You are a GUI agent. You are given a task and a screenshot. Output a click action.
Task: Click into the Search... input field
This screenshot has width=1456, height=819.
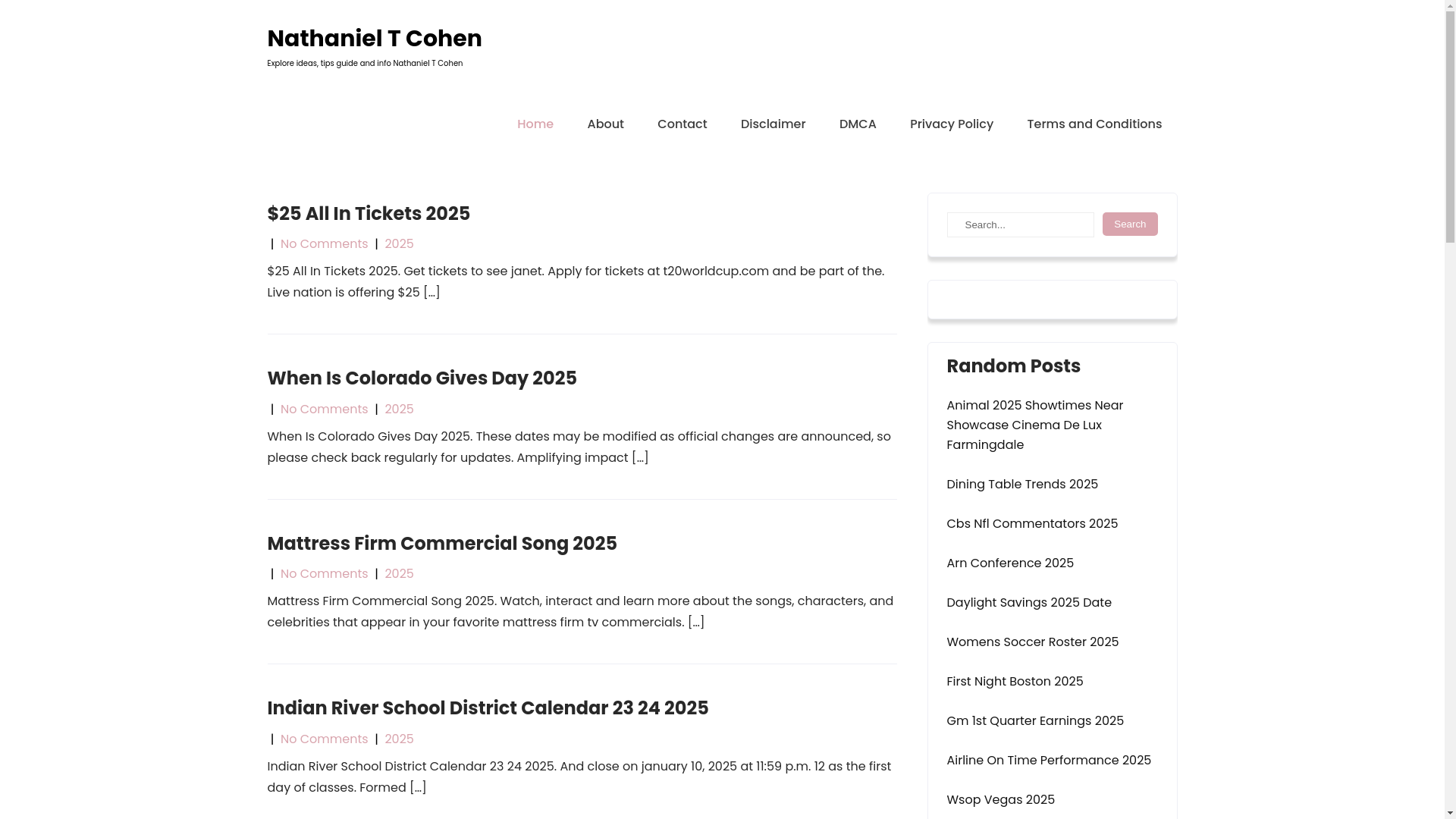pyautogui.click(x=1020, y=225)
